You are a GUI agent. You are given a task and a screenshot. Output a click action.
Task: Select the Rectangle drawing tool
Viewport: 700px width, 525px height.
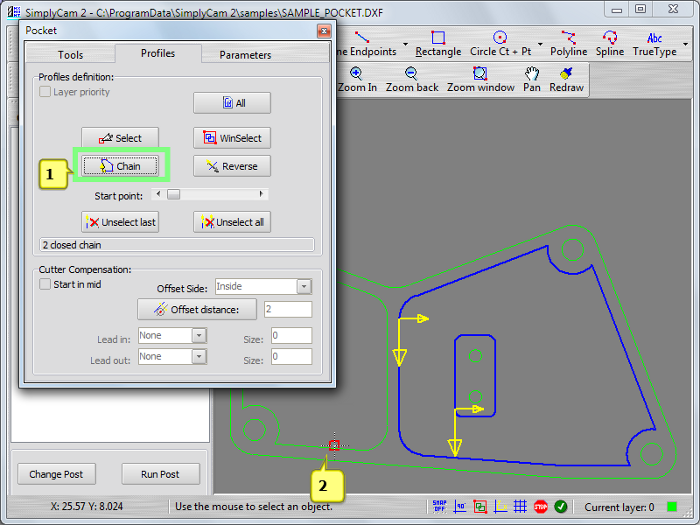(x=438, y=44)
